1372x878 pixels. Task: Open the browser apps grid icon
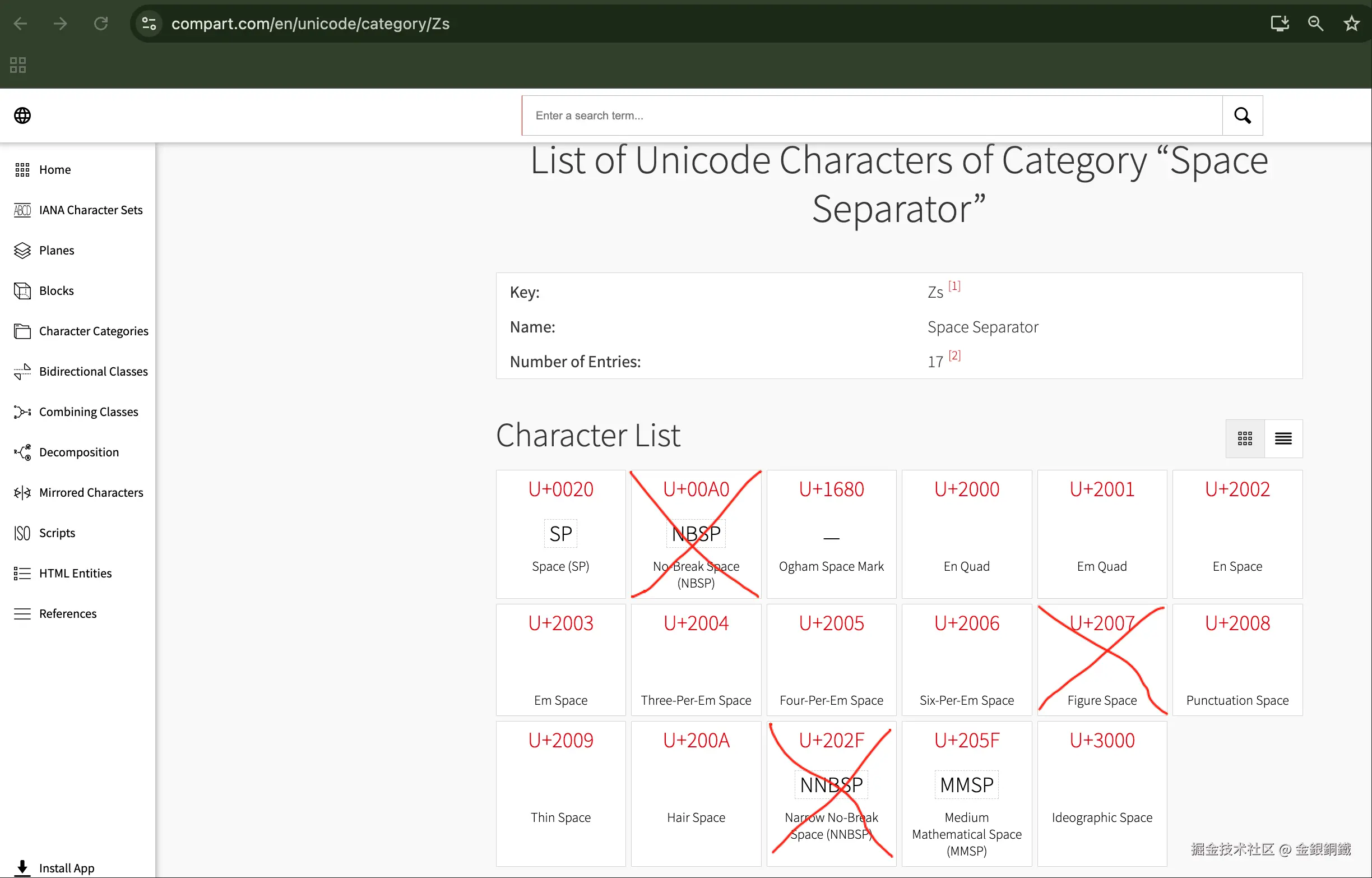[x=18, y=65]
